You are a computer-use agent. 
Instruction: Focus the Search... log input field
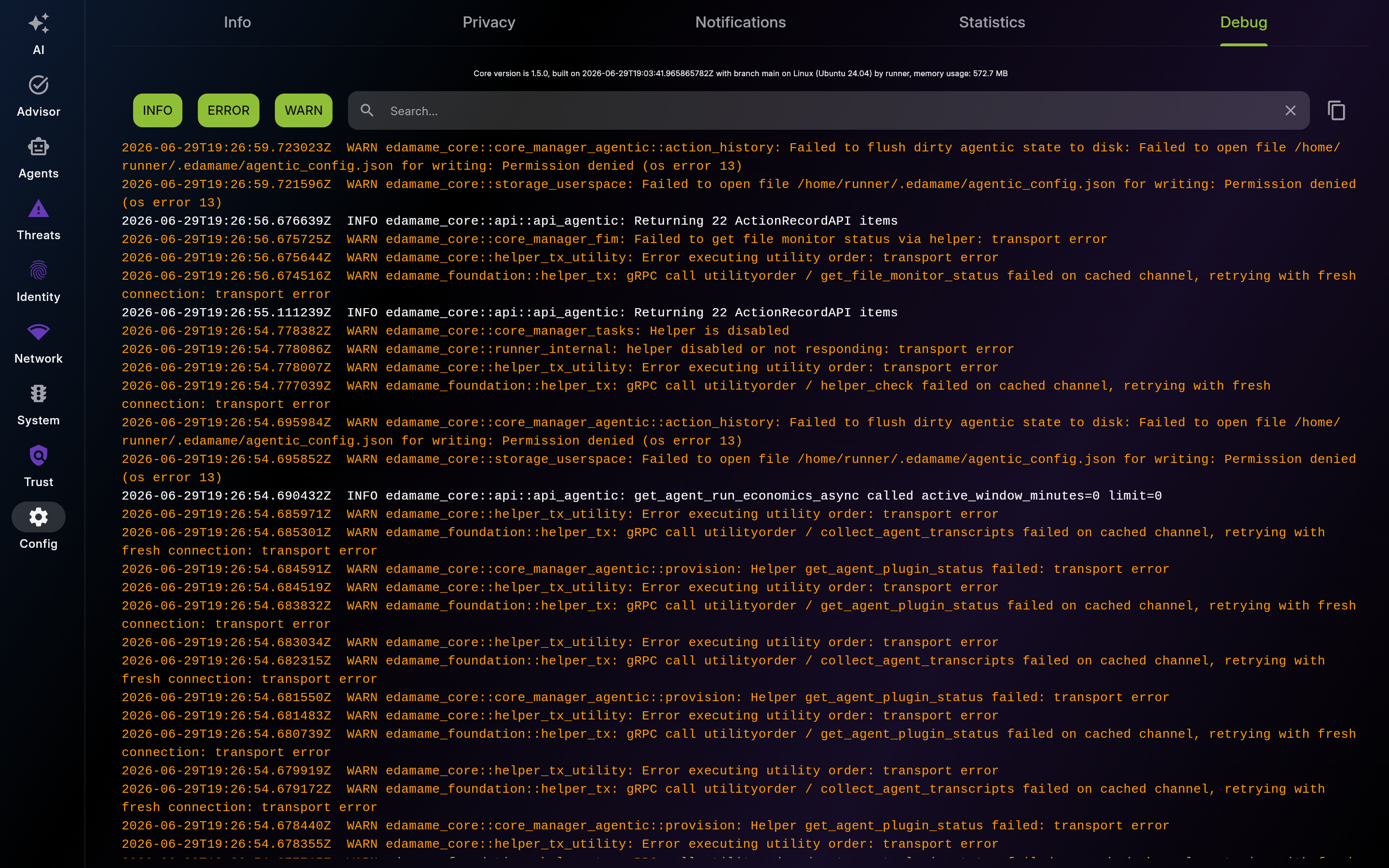click(x=829, y=110)
